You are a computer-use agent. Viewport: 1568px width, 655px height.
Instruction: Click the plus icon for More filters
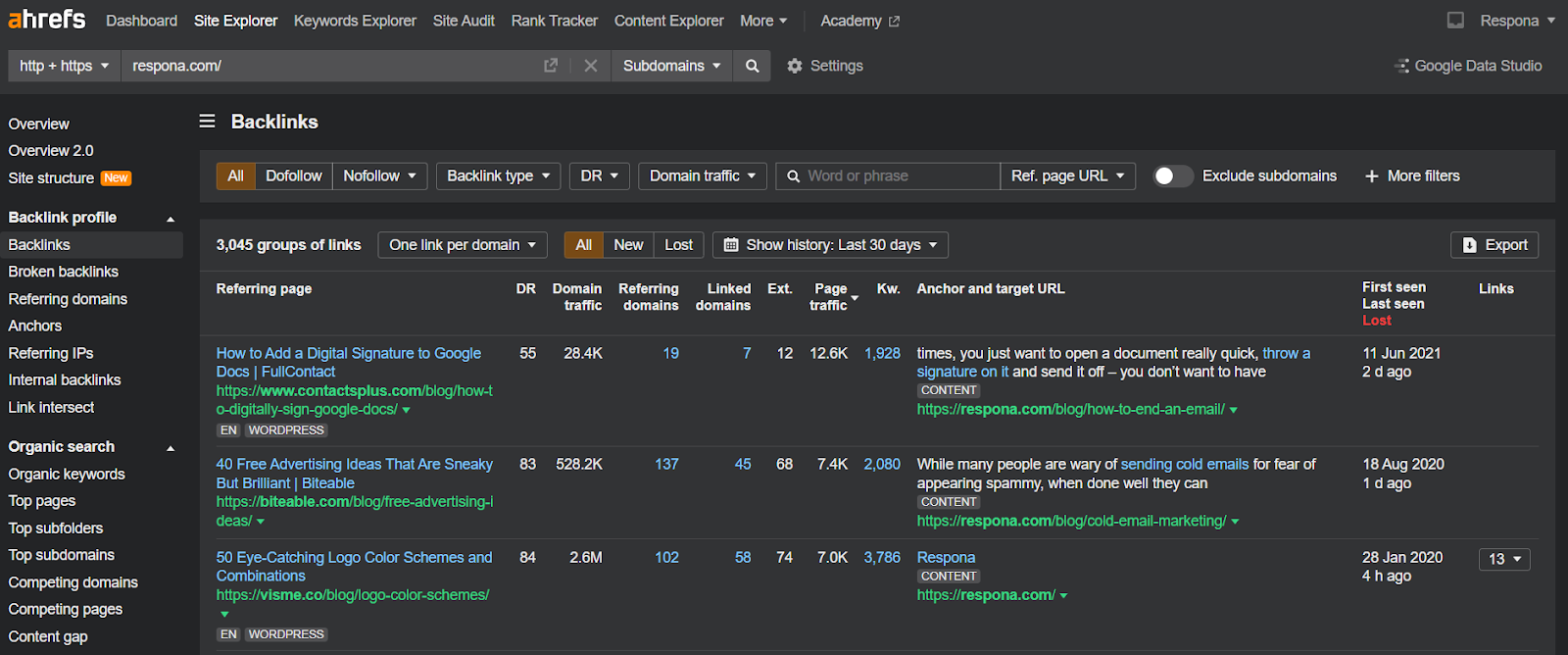point(1372,176)
